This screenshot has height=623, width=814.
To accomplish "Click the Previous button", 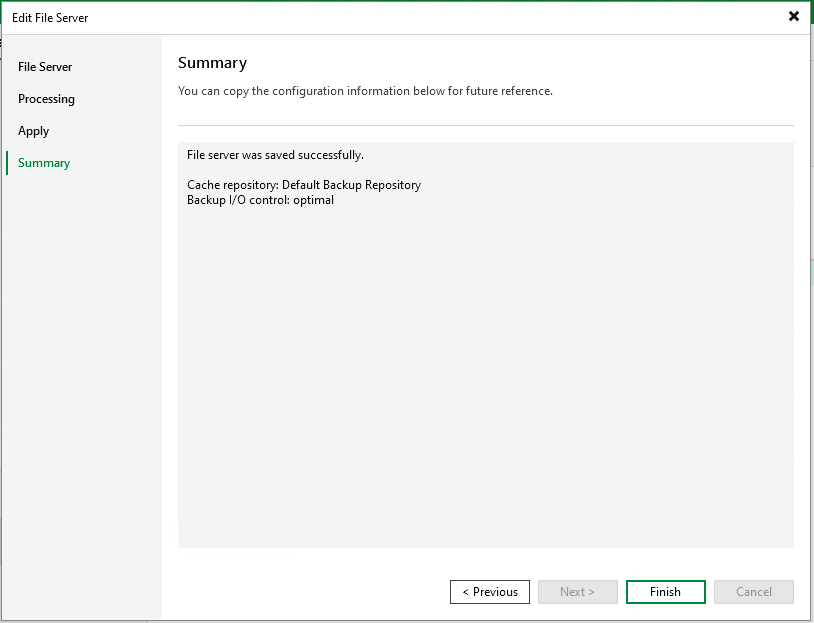I will (x=490, y=592).
